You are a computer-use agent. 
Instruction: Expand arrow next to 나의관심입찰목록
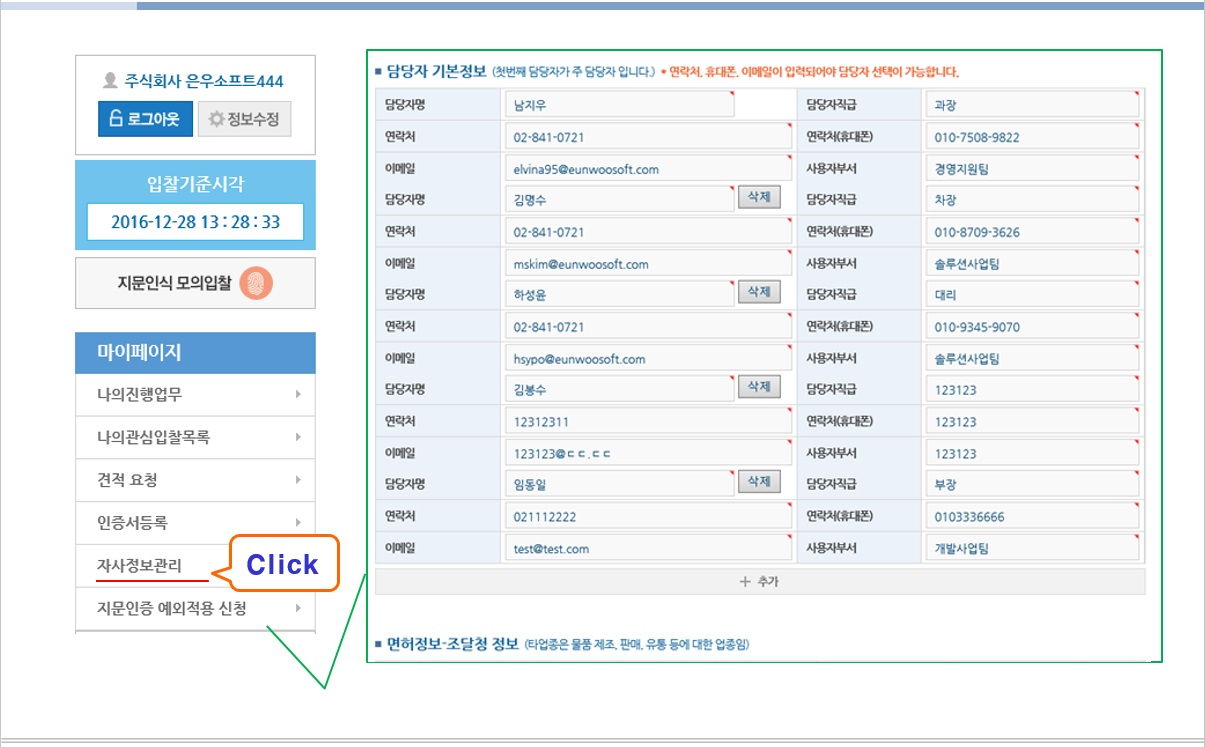[298, 438]
